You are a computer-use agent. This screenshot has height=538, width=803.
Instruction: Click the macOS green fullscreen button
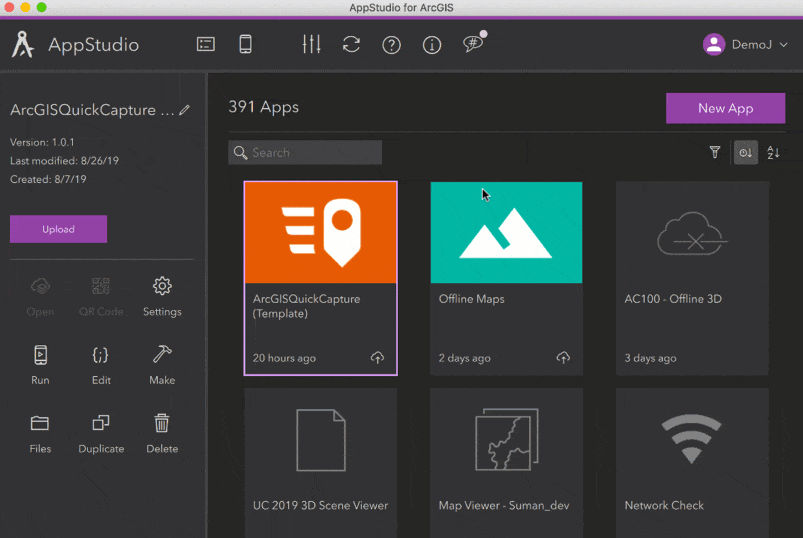41,7
